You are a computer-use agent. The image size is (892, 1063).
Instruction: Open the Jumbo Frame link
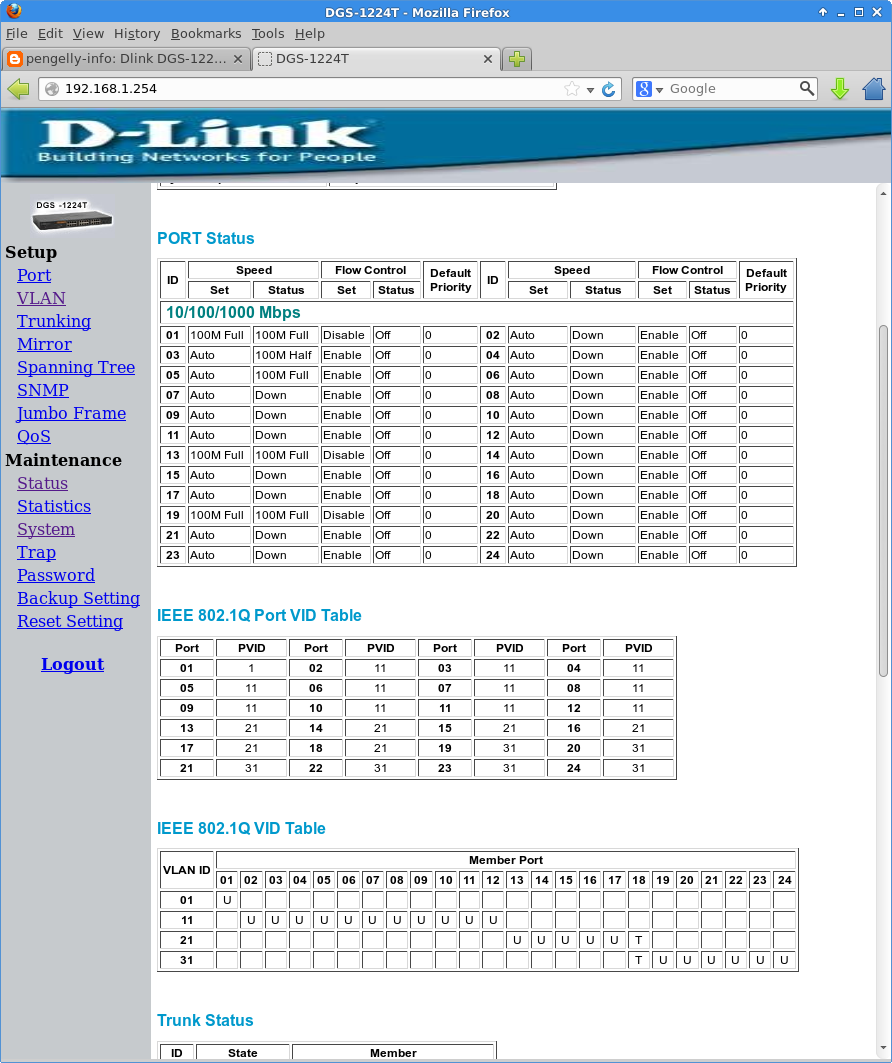(x=71, y=414)
